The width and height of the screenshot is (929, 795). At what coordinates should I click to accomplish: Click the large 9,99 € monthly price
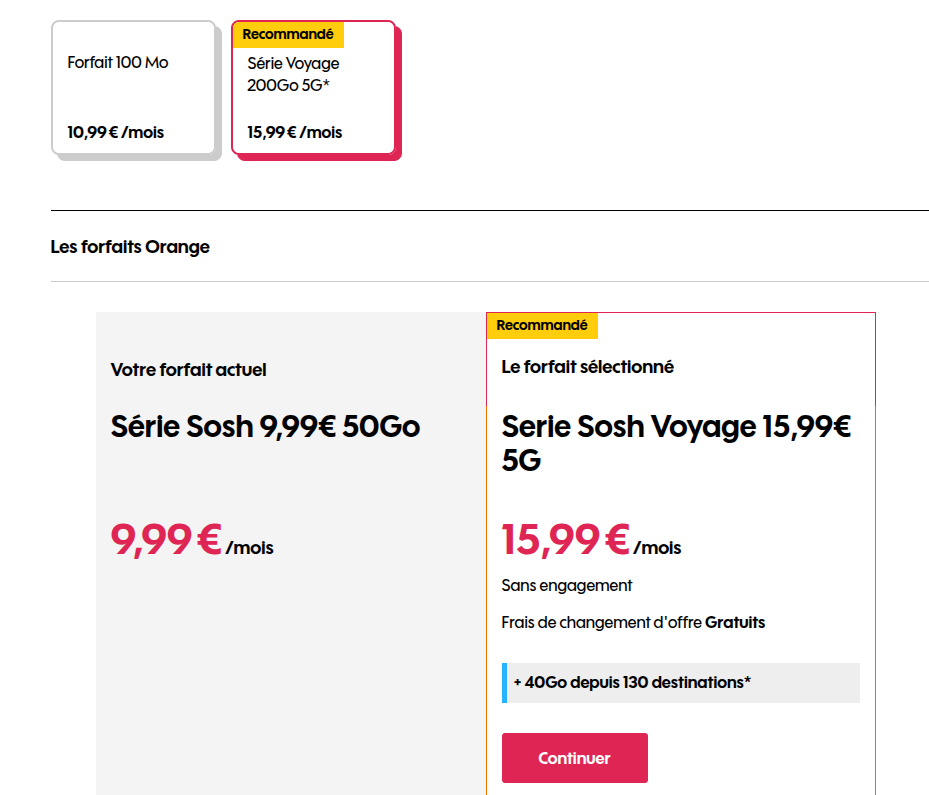tap(166, 541)
